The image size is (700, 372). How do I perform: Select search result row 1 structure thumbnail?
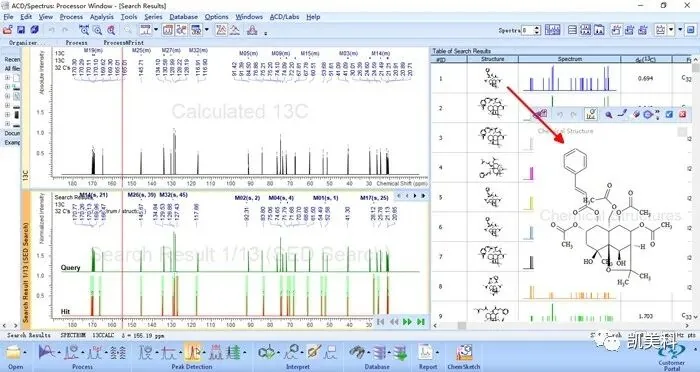tap(493, 78)
